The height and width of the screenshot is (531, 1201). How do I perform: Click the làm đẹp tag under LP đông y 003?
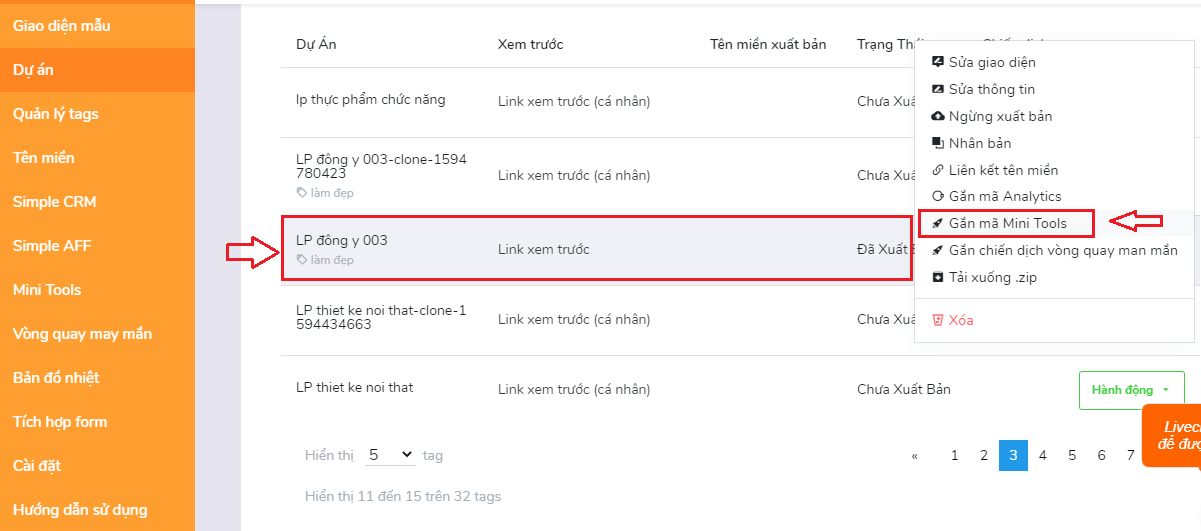click(x=325, y=260)
